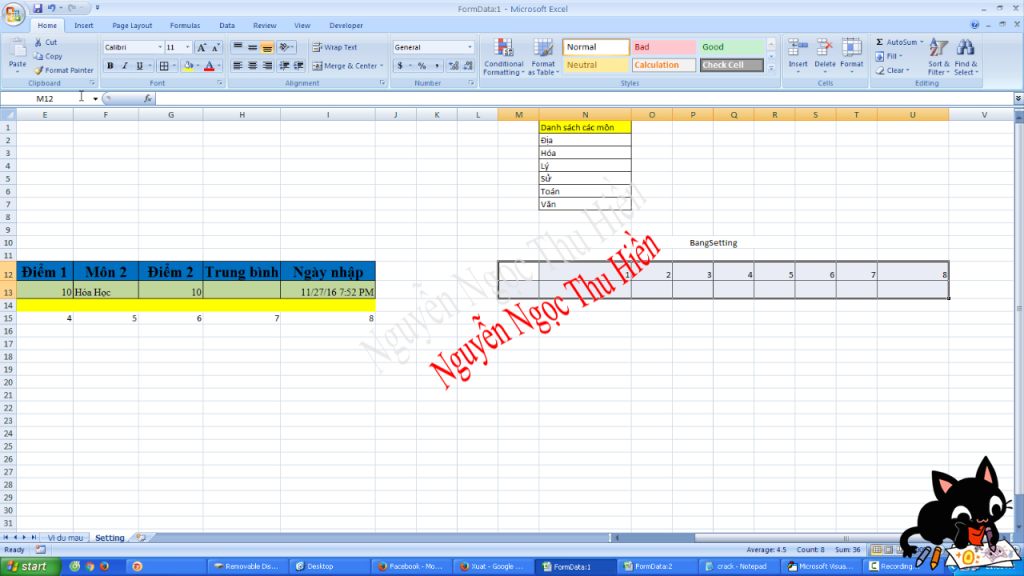Click the yellow fill color button
This screenshot has height=576, width=1024.
coord(188,66)
